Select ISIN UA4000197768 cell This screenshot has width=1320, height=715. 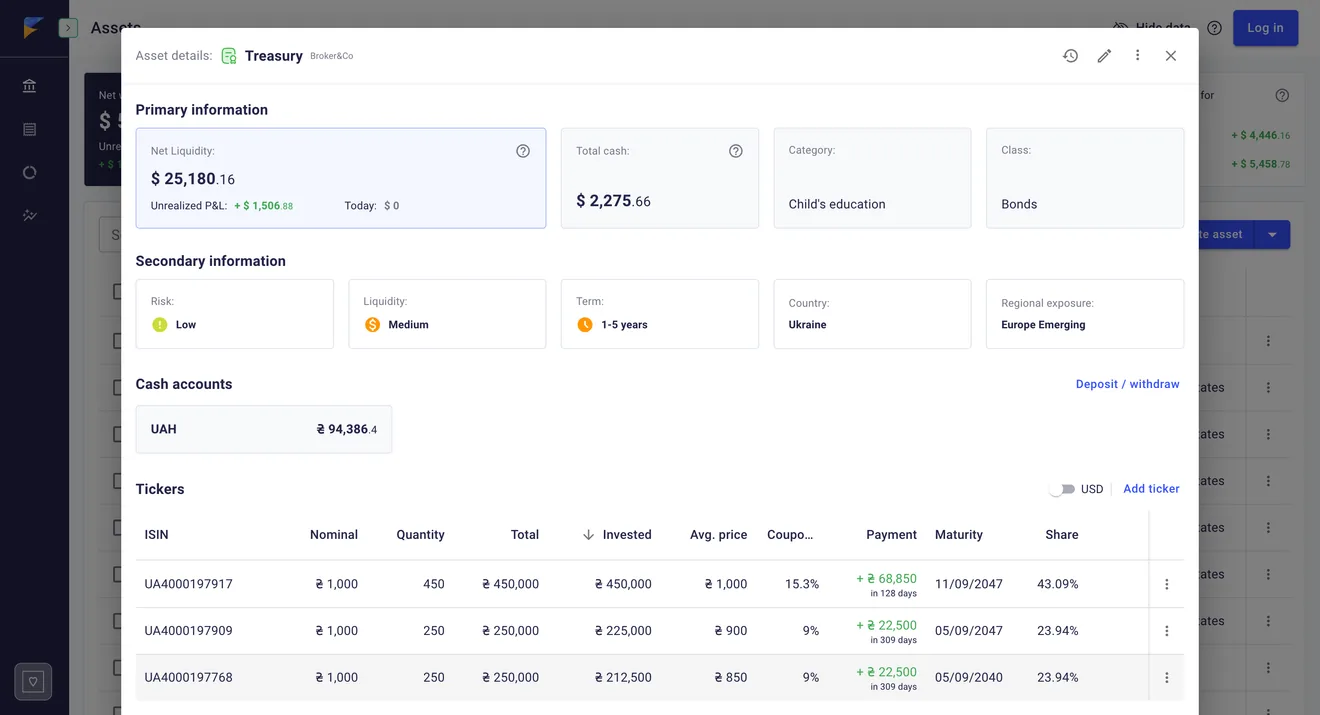tap(189, 678)
